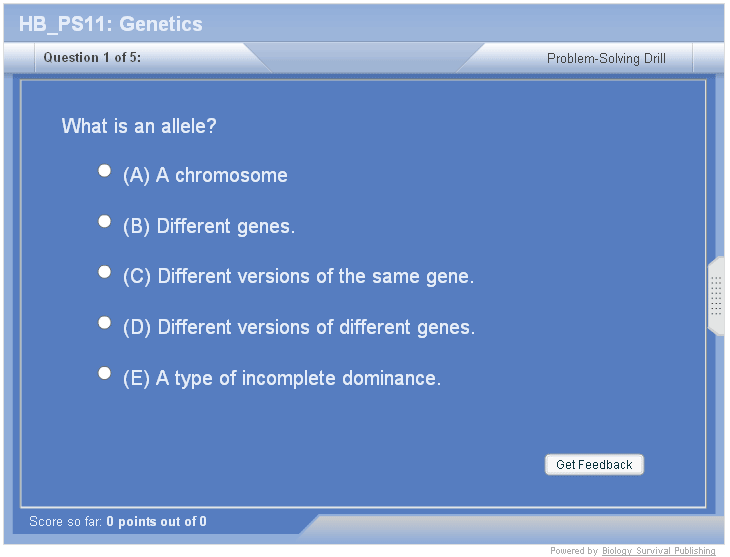The width and height of the screenshot is (730, 557).
Task: Select the radio button for option A
Action: point(104,171)
